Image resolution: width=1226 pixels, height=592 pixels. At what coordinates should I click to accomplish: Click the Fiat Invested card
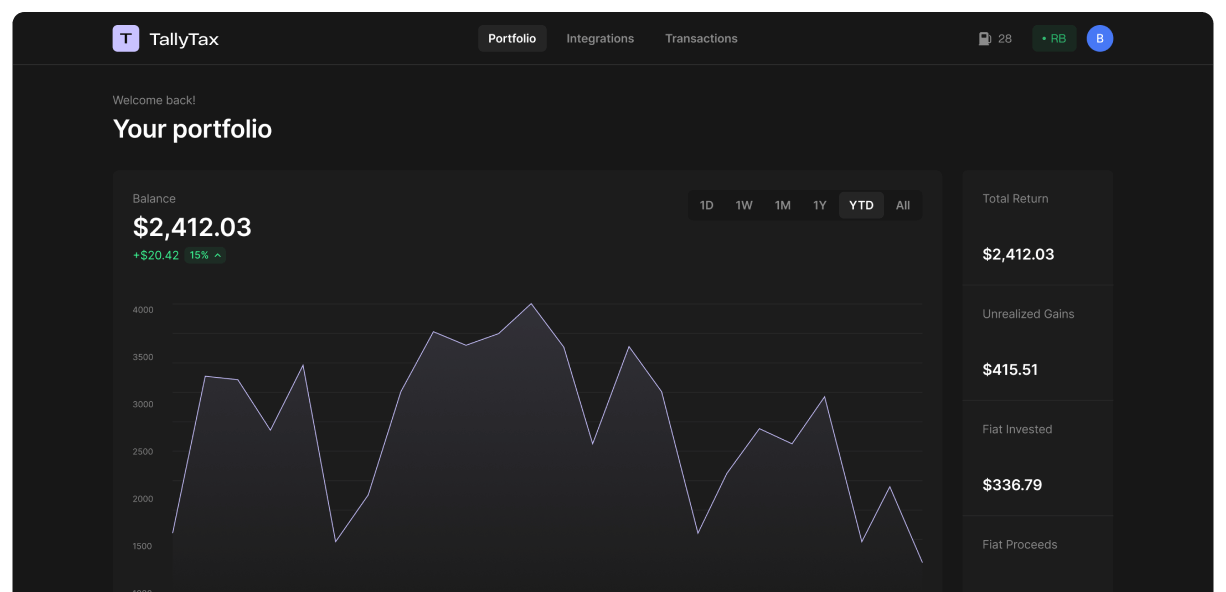point(1037,458)
